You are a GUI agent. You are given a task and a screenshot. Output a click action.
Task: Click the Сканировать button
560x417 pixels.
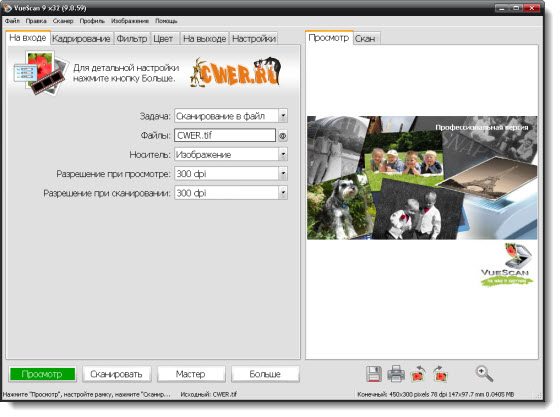(x=116, y=374)
